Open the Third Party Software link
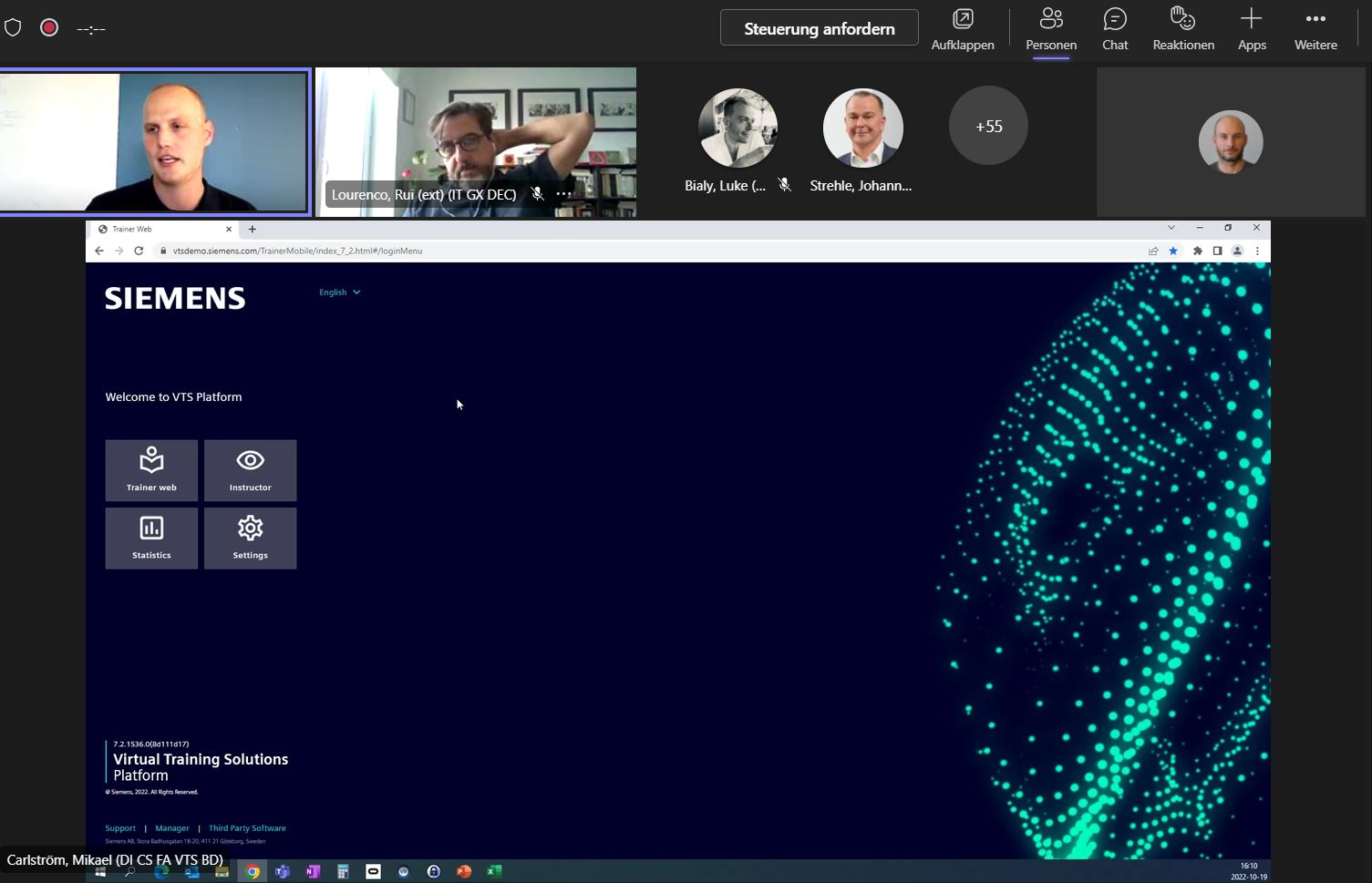The width and height of the screenshot is (1372, 883). (x=247, y=828)
